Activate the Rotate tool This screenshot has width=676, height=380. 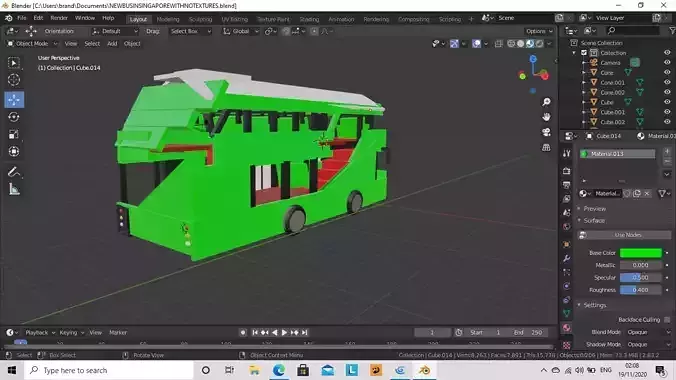click(x=14, y=117)
